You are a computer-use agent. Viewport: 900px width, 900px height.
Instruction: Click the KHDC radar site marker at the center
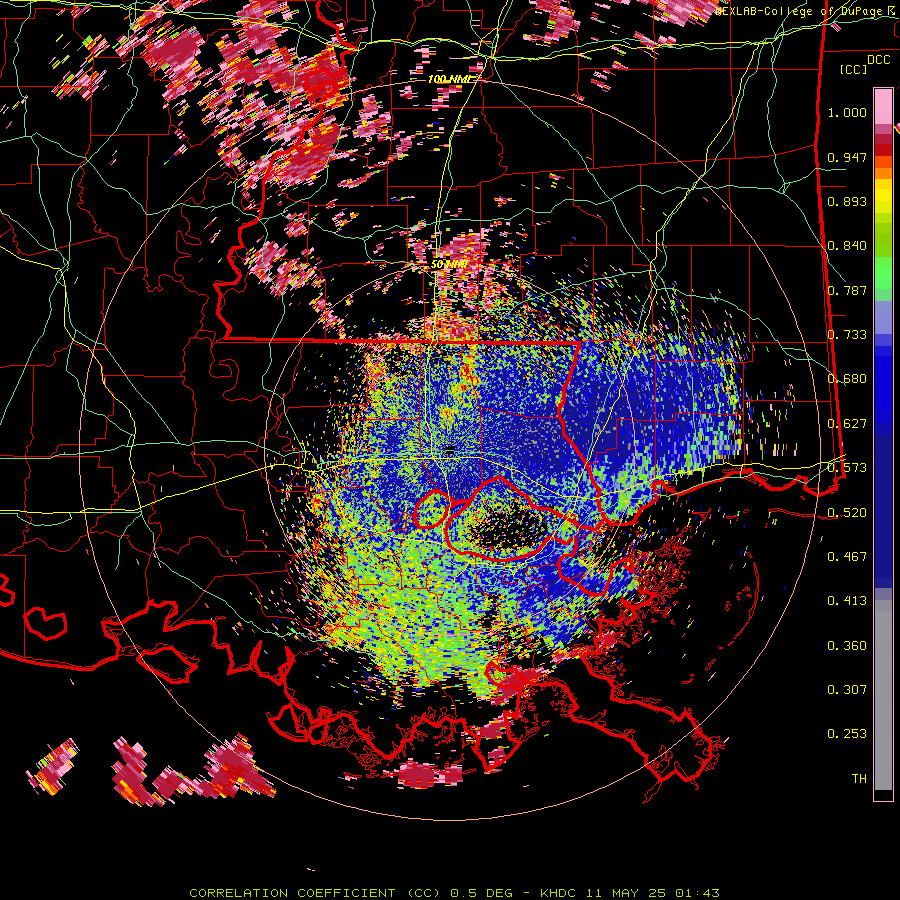tap(450, 448)
